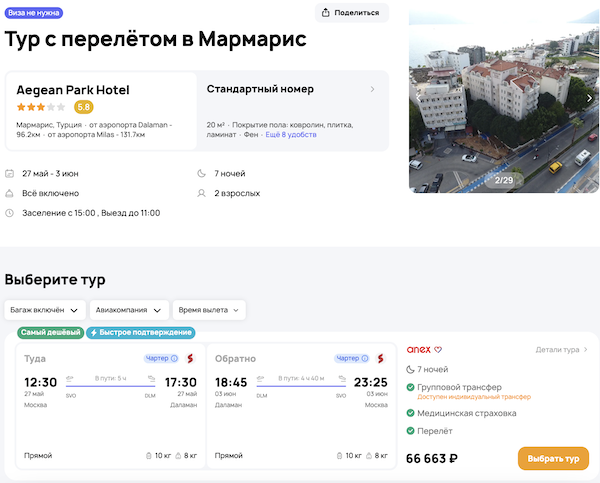600x483 pixels.
Task: Click the heart favorite icon next to anex
Action: [x=438, y=350]
